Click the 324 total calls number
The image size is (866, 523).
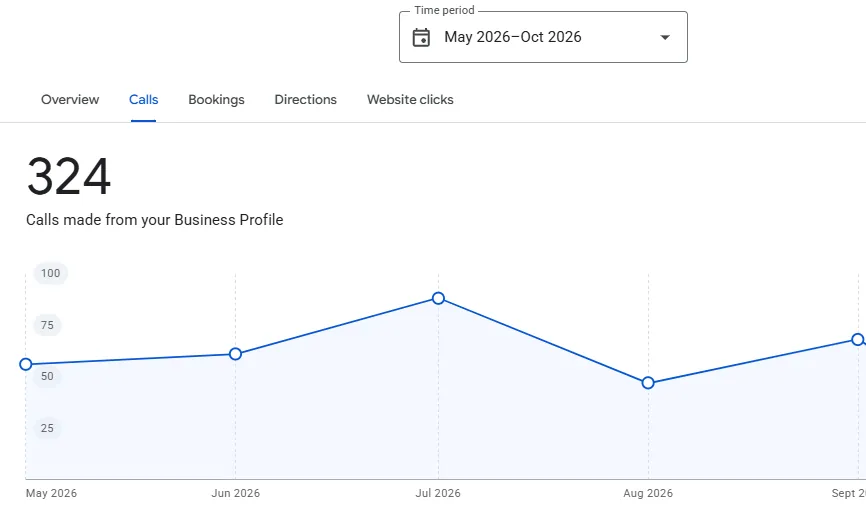[69, 177]
